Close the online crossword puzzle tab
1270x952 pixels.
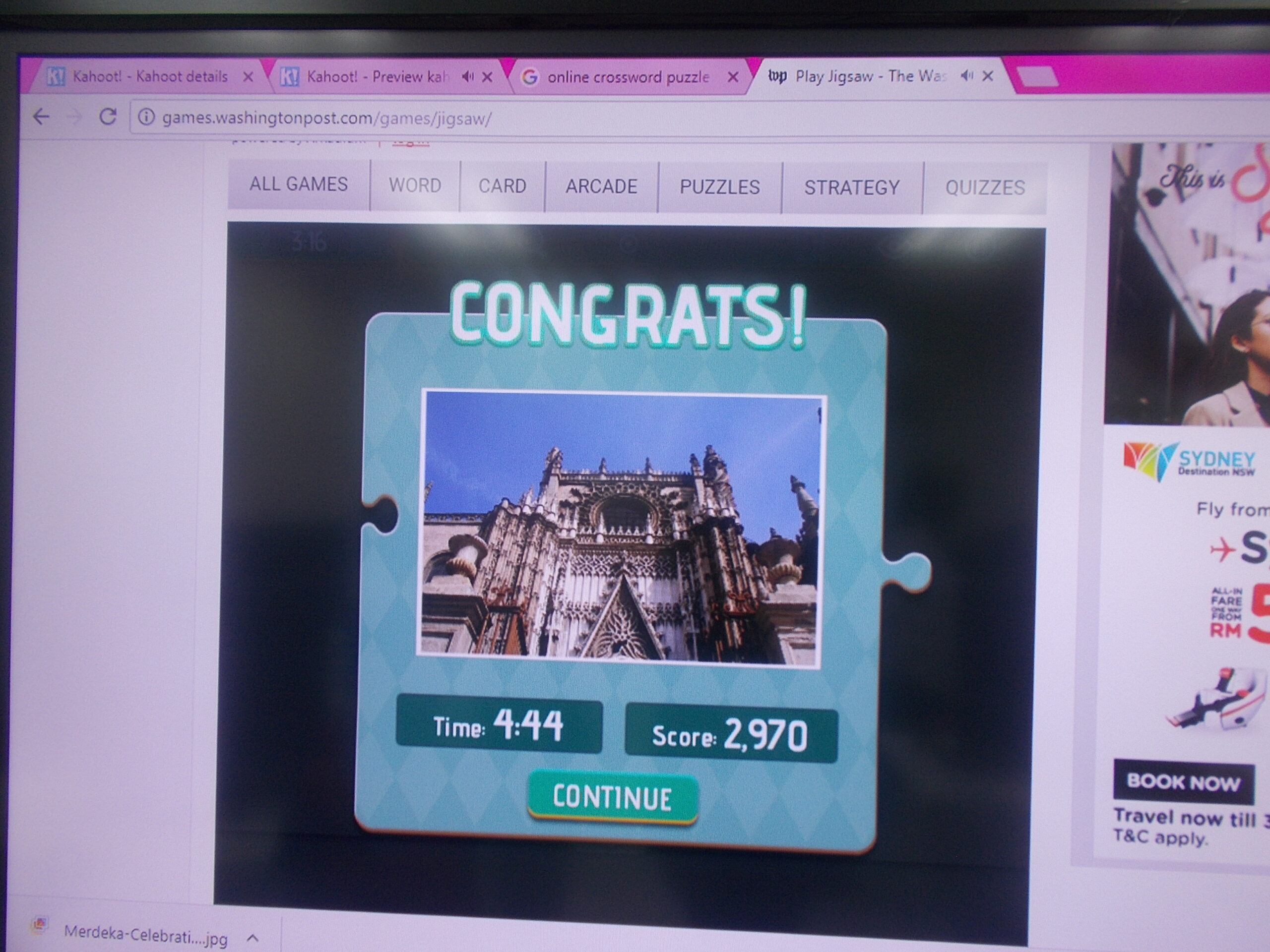pyautogui.click(x=733, y=77)
